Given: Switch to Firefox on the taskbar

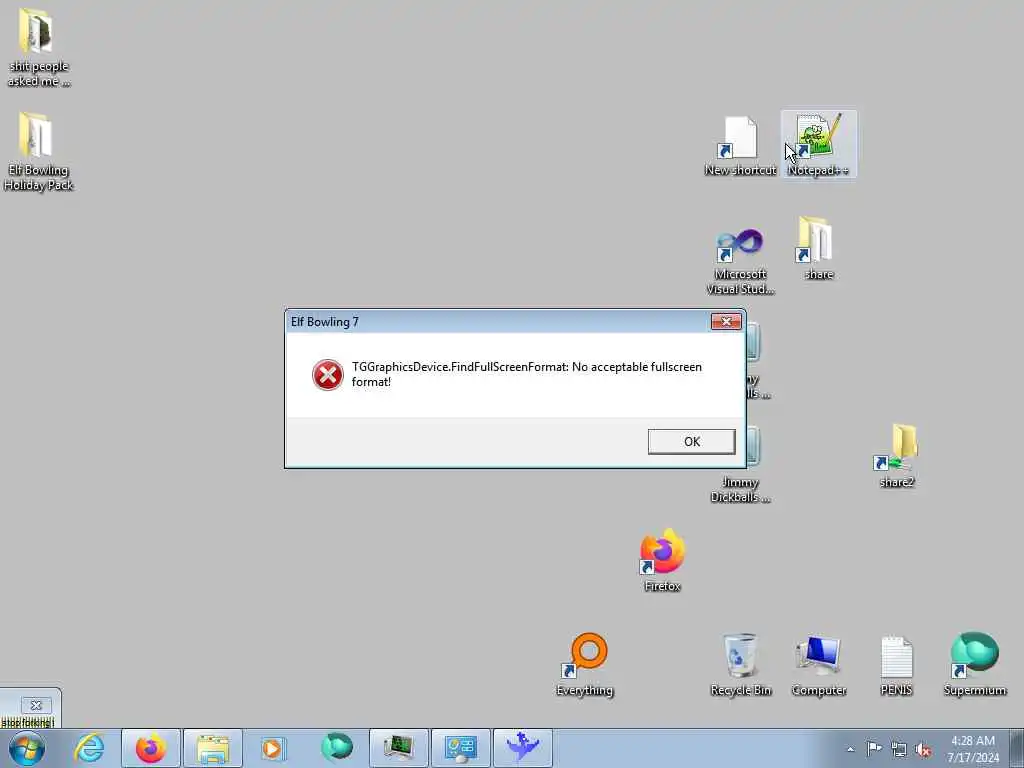Looking at the screenshot, I should 150,748.
